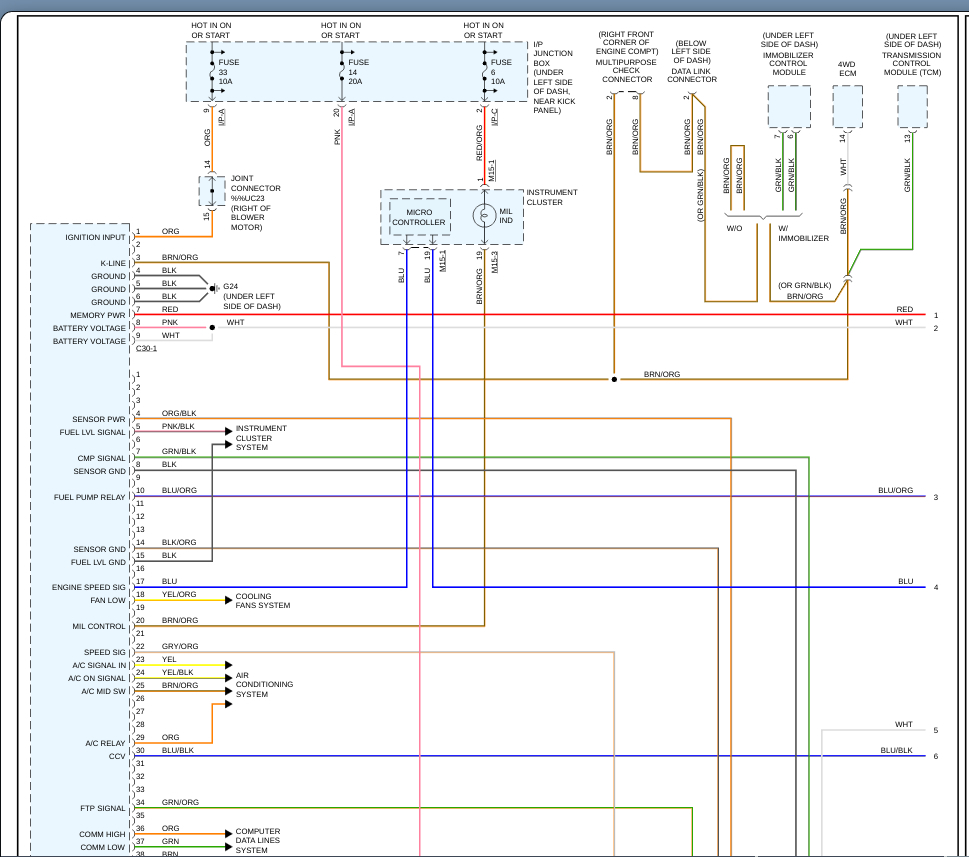969x857 pixels.
Task: Click the G24 ground splice point
Action: tap(213, 289)
